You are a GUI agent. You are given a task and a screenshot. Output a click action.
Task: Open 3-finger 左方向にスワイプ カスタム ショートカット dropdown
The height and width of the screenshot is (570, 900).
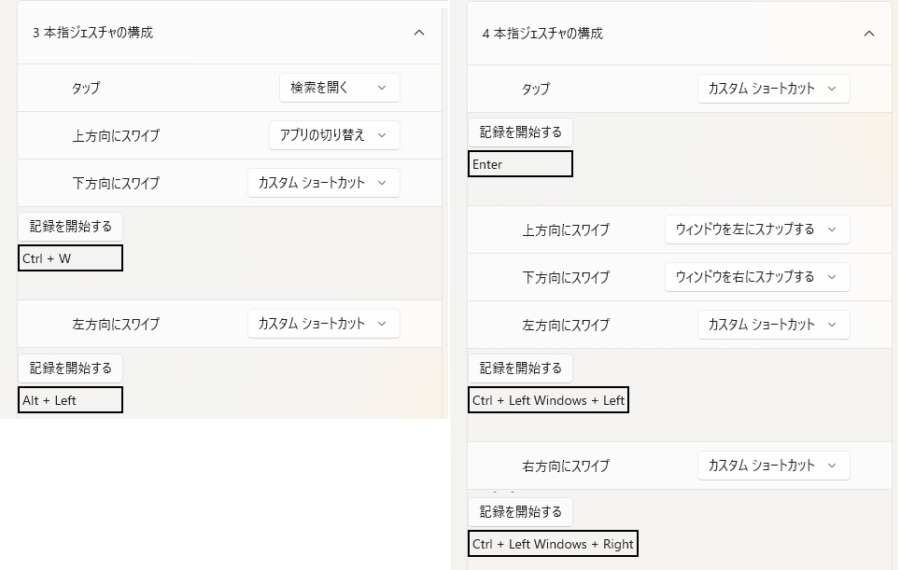(323, 324)
